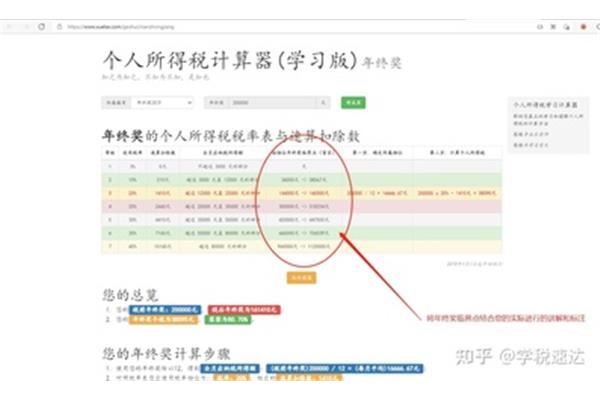This screenshot has height=400, width=600.
Task: Open the income type dropdown selector
Action: [162, 103]
